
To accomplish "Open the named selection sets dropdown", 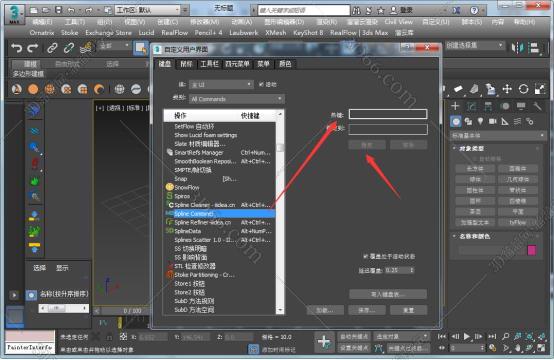I will coord(475,45).
